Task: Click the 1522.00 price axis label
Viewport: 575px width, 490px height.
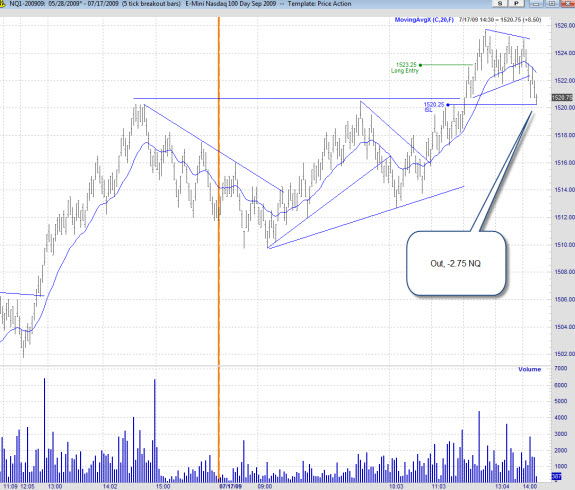Action: (x=564, y=81)
